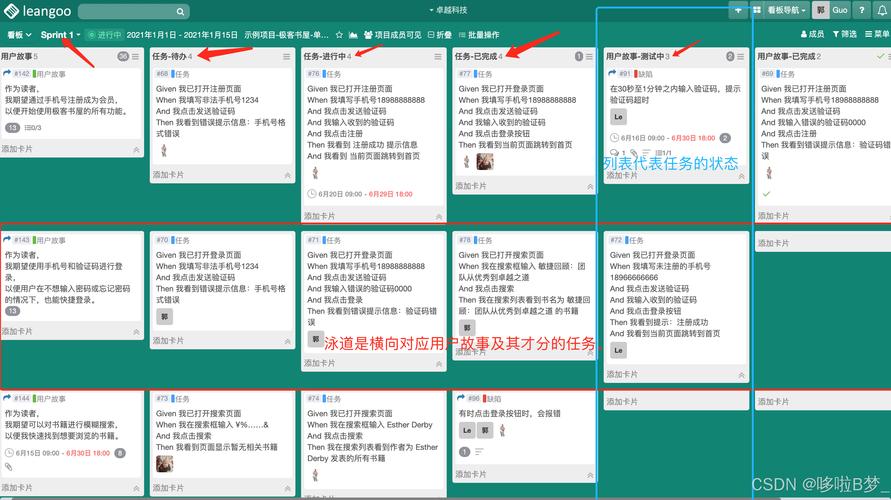Toggle the done checkmark on card #69

[766, 194]
